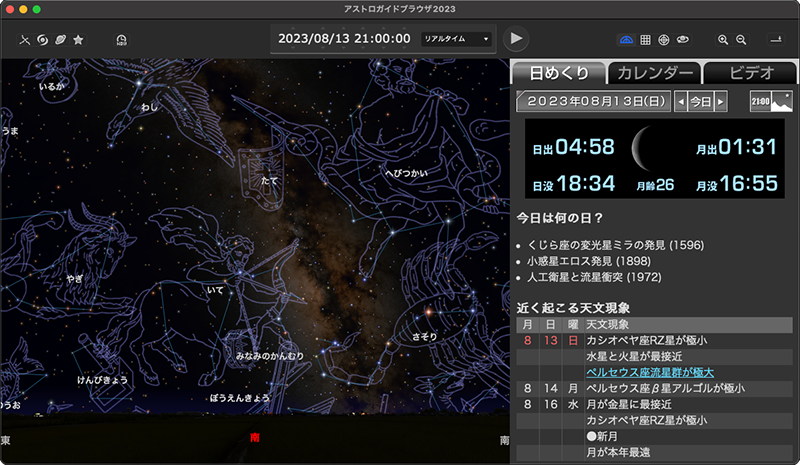Click the 今日 button

point(700,102)
